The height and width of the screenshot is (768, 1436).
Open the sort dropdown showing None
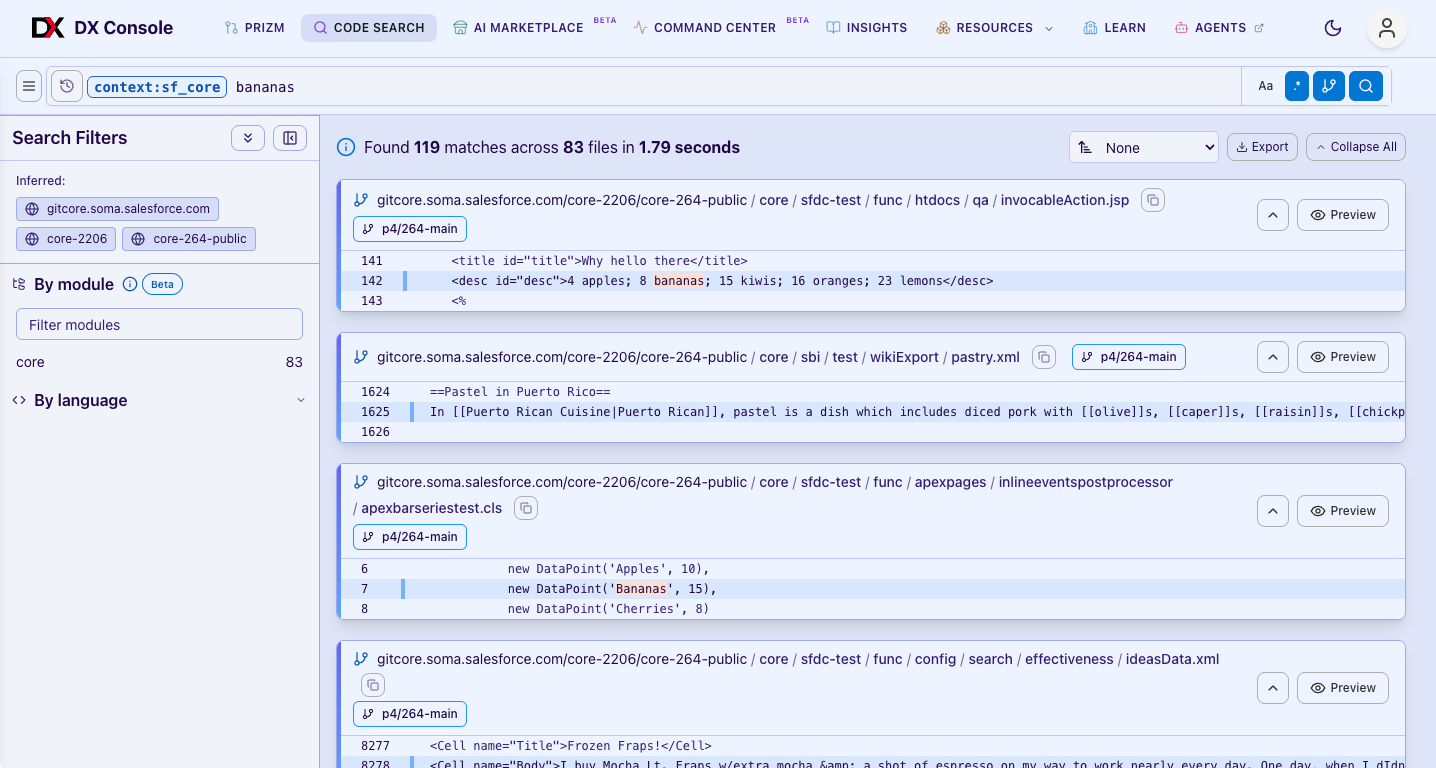[x=1144, y=147]
